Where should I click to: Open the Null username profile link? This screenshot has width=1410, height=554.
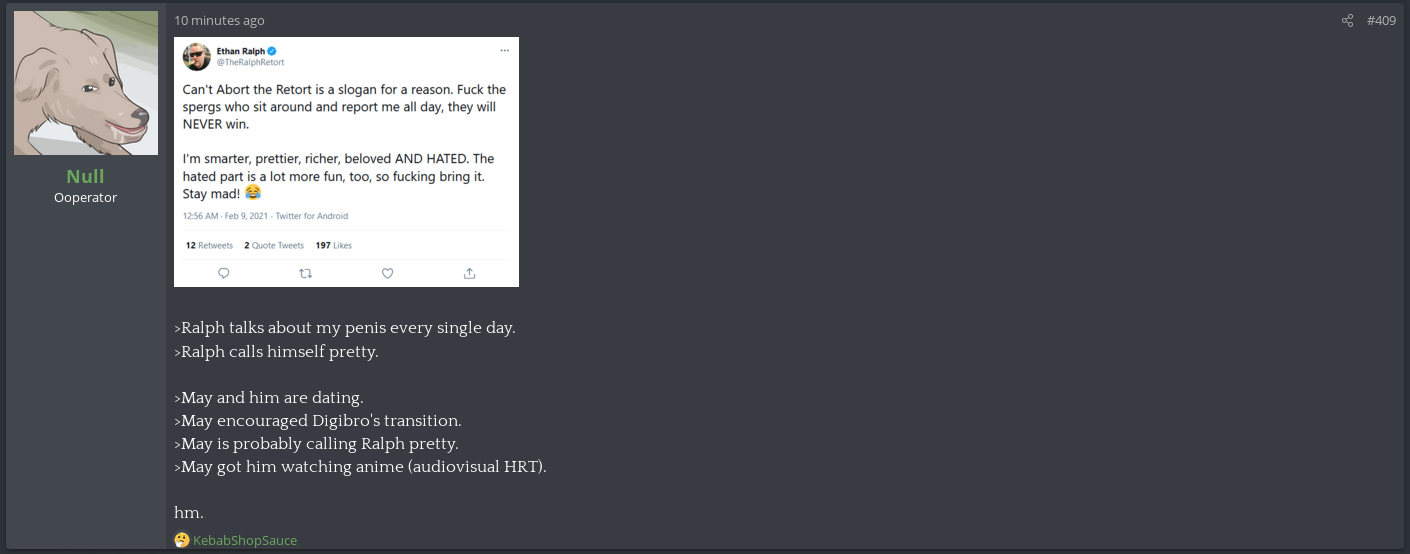[x=85, y=177]
